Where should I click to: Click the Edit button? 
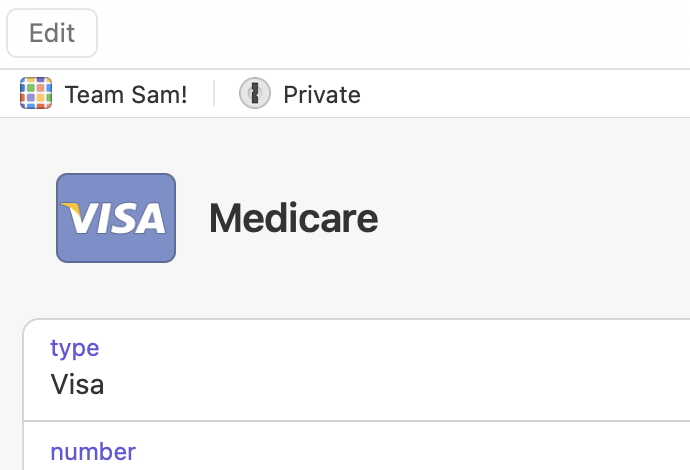click(x=52, y=33)
